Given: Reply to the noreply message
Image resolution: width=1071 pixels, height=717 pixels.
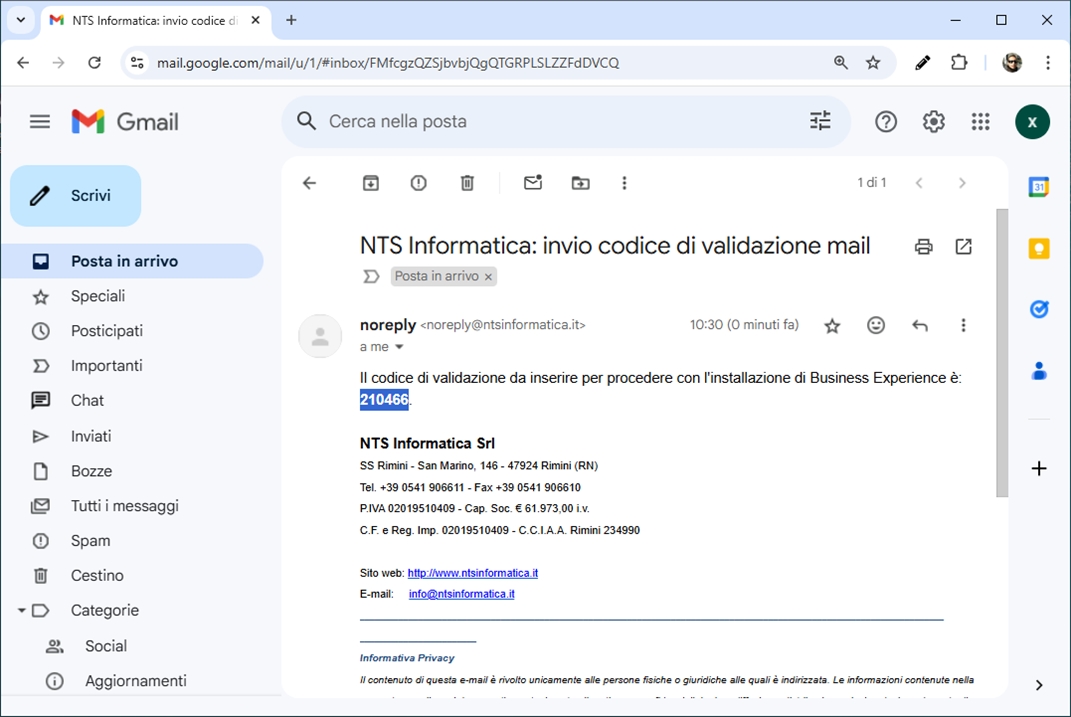Looking at the screenshot, I should point(920,326).
